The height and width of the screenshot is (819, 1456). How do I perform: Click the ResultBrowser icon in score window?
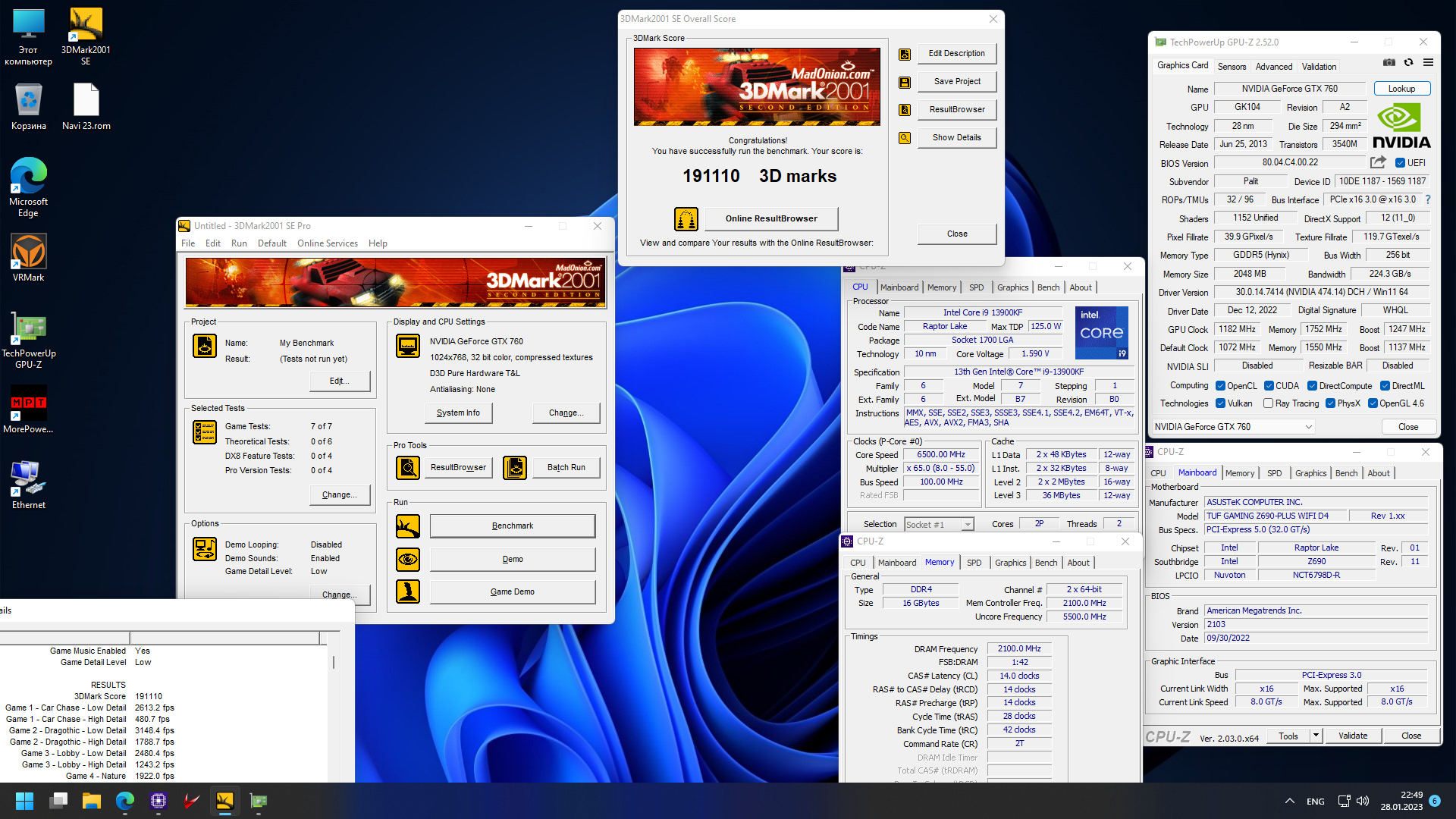tap(905, 110)
